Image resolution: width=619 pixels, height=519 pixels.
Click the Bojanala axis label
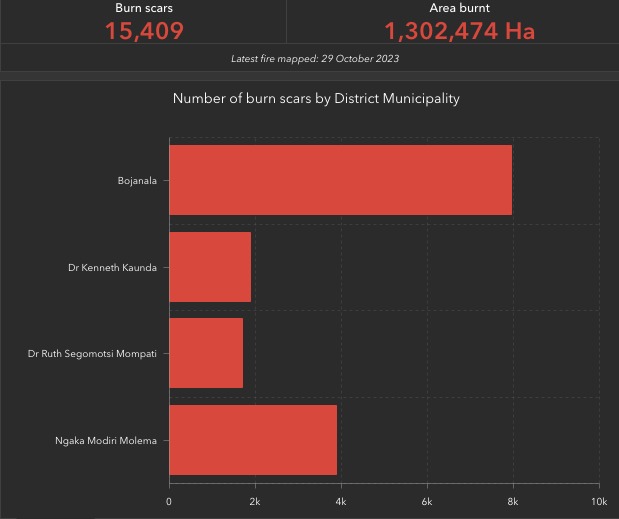point(137,181)
